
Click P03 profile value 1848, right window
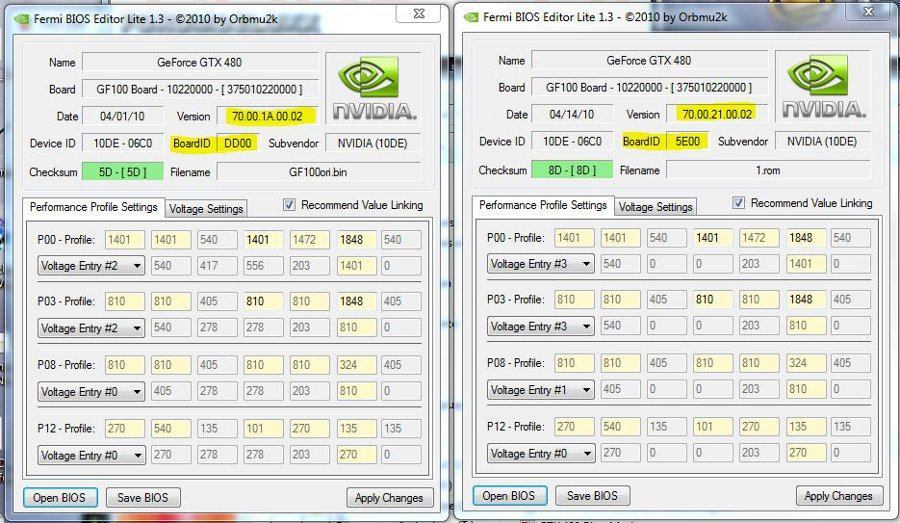[x=805, y=299]
